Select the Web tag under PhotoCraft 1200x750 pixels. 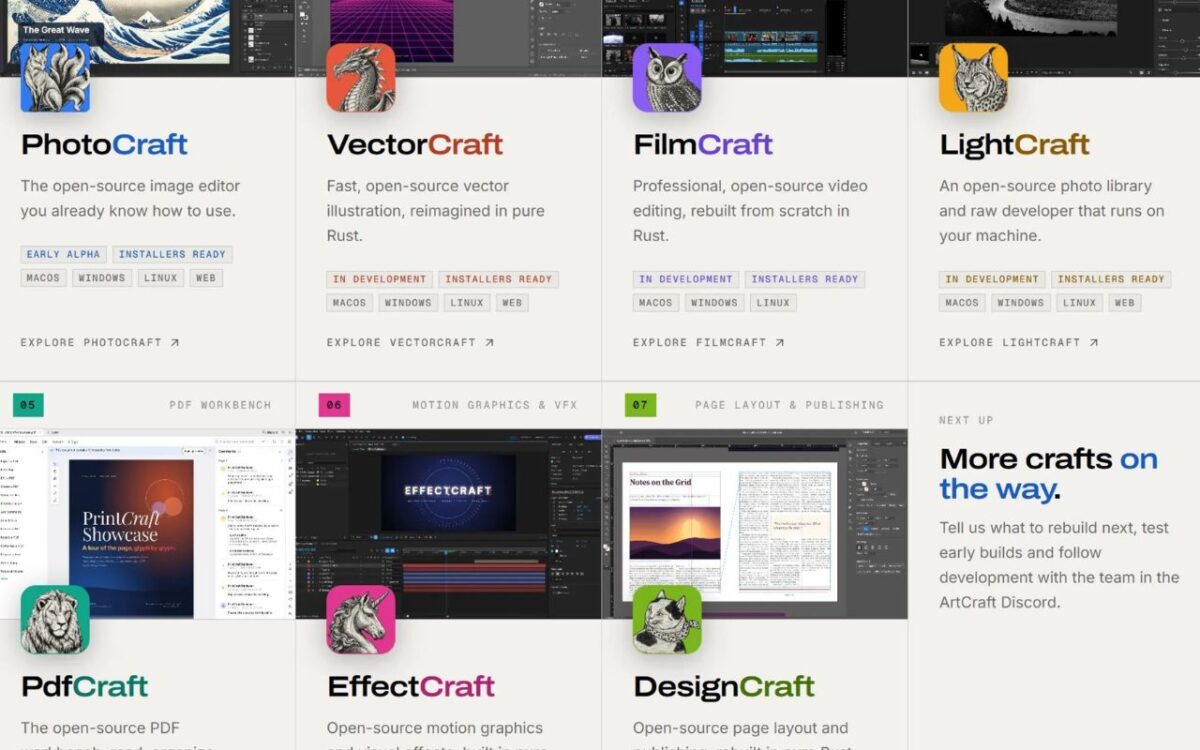(206, 278)
